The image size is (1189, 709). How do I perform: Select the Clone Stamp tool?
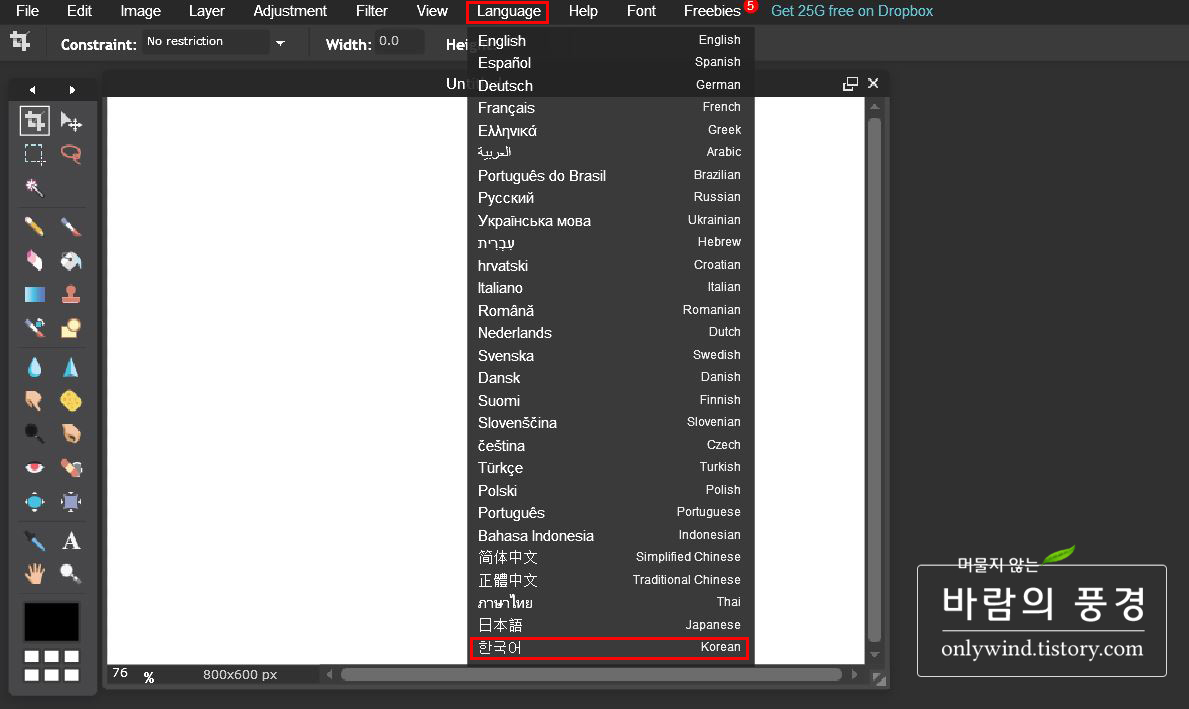click(x=71, y=294)
